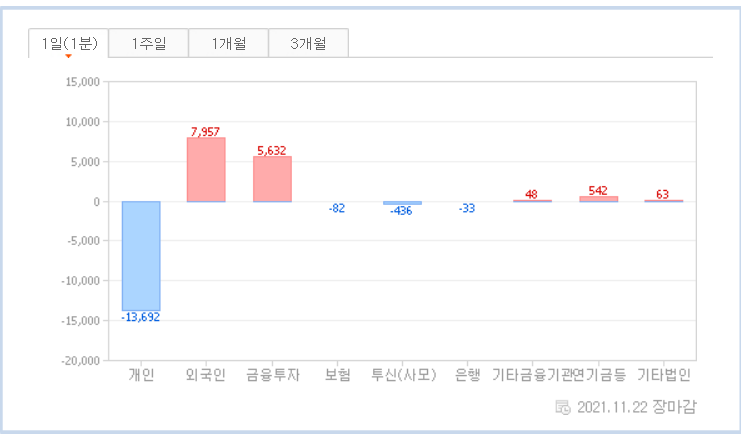Screen dimensions: 741x439
Task: Click the 외국인 axis label
Action: (x=206, y=375)
